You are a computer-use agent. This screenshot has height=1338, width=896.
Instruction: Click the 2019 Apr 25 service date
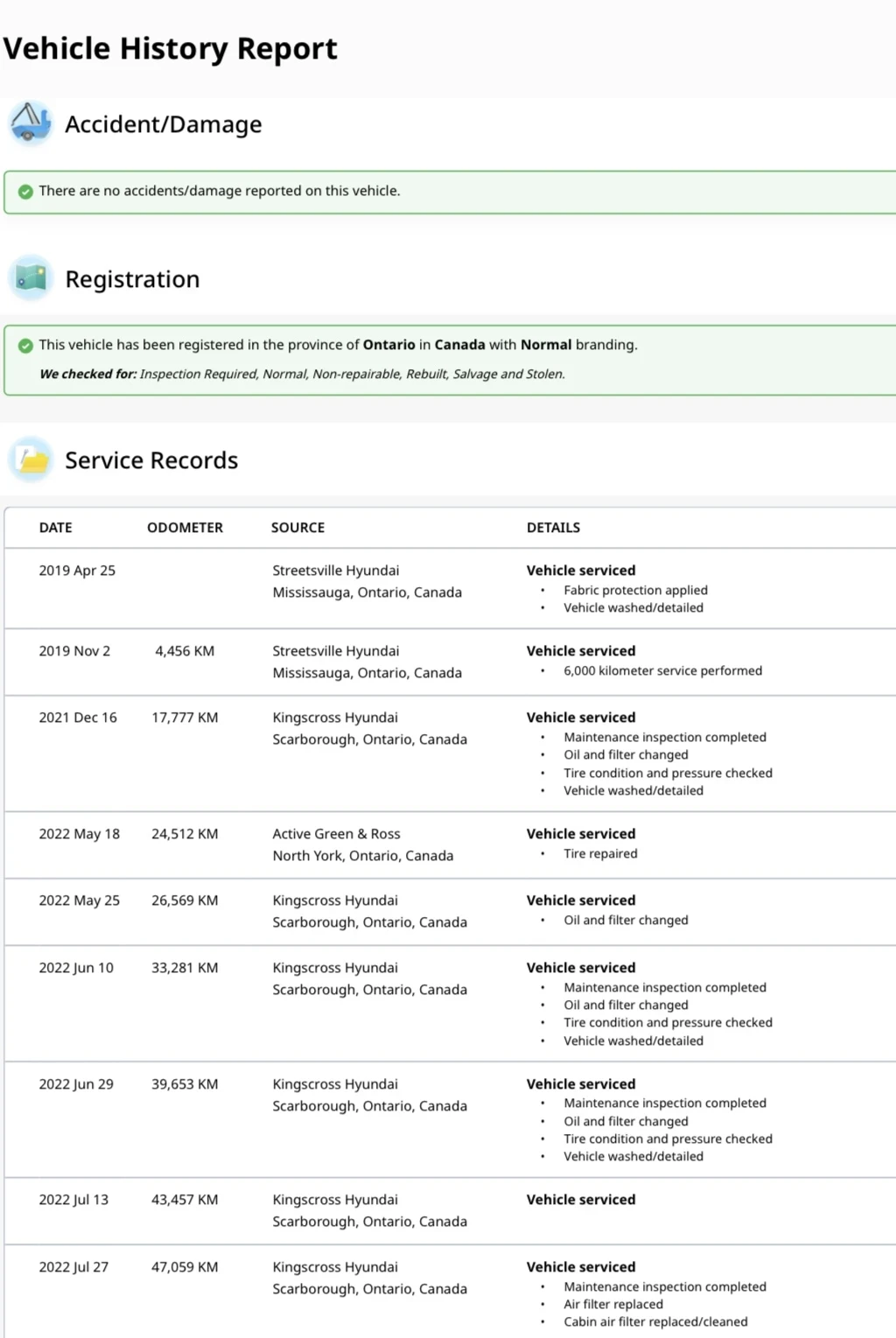tap(77, 571)
